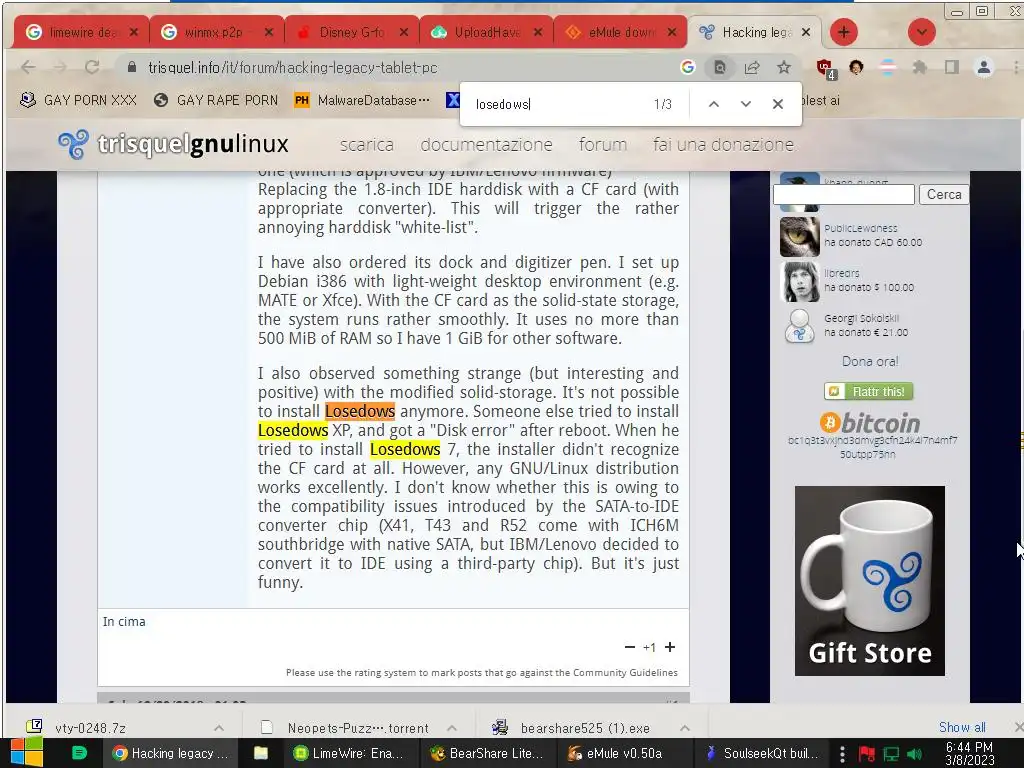Open fai una donazione menu item
The width and height of the screenshot is (1024, 768).
[723, 145]
